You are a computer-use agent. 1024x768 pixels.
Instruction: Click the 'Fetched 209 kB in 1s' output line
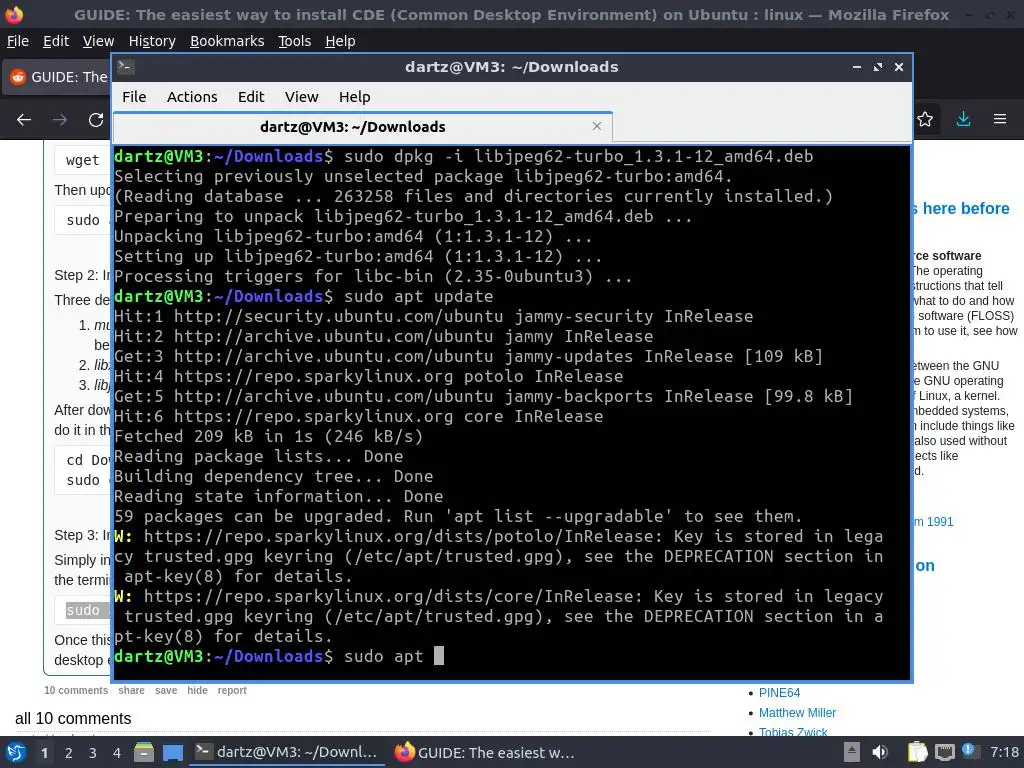click(x=268, y=436)
